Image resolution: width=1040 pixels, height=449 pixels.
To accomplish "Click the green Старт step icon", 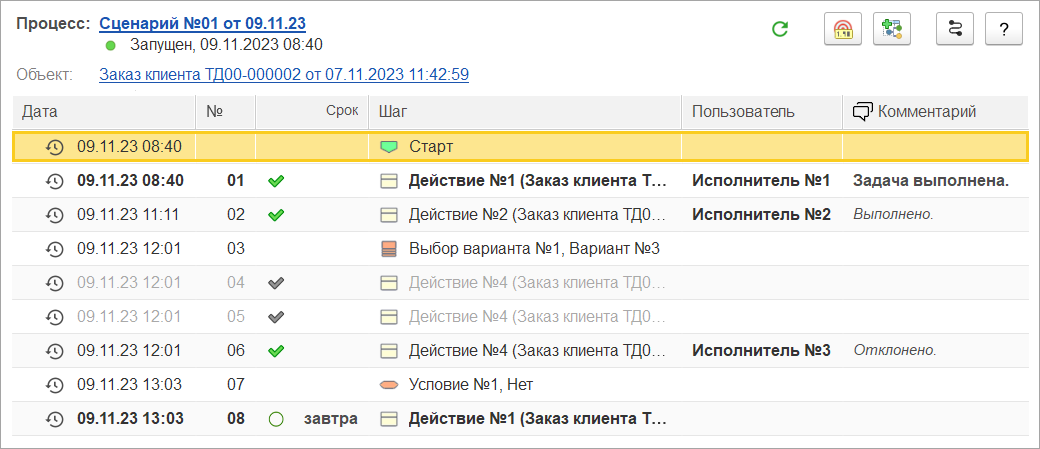I will coord(389,147).
